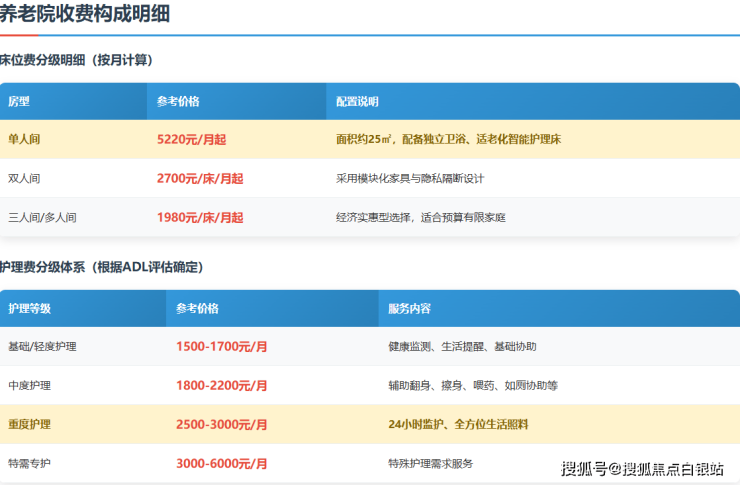The width and height of the screenshot is (740, 485).
Task: Select the 特需专护 row label
Action: [29, 463]
